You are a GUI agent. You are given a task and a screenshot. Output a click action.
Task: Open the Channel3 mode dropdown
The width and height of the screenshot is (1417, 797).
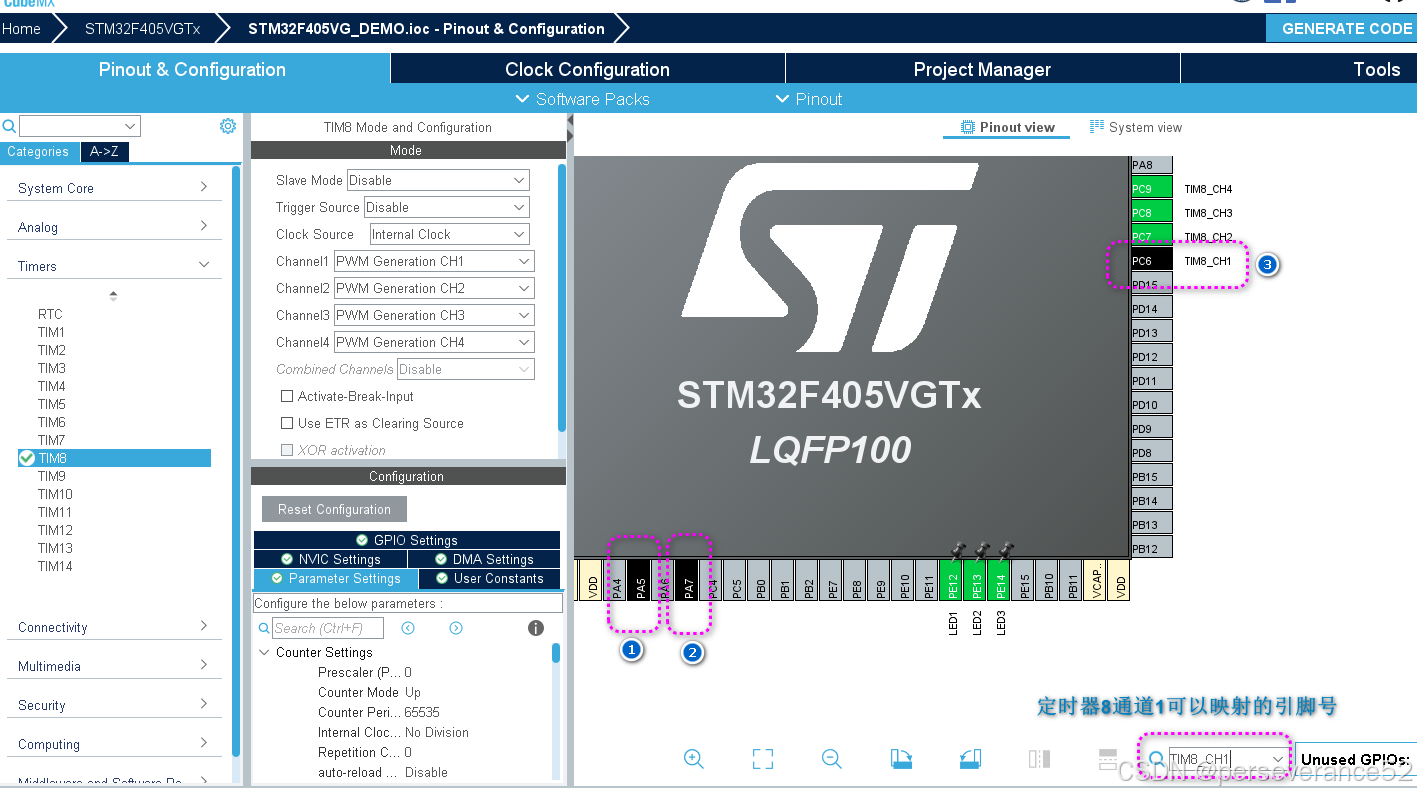point(434,315)
